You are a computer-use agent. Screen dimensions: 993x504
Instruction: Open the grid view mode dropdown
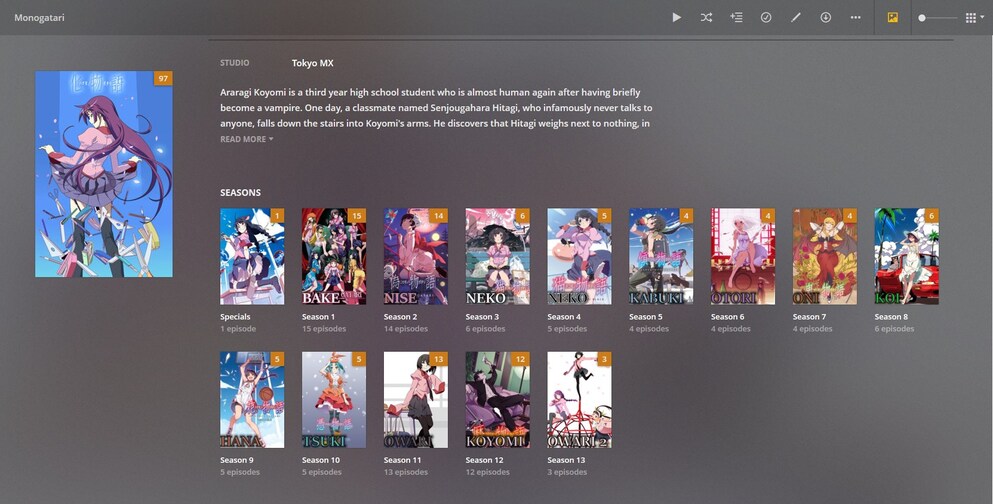pyautogui.click(x=975, y=18)
